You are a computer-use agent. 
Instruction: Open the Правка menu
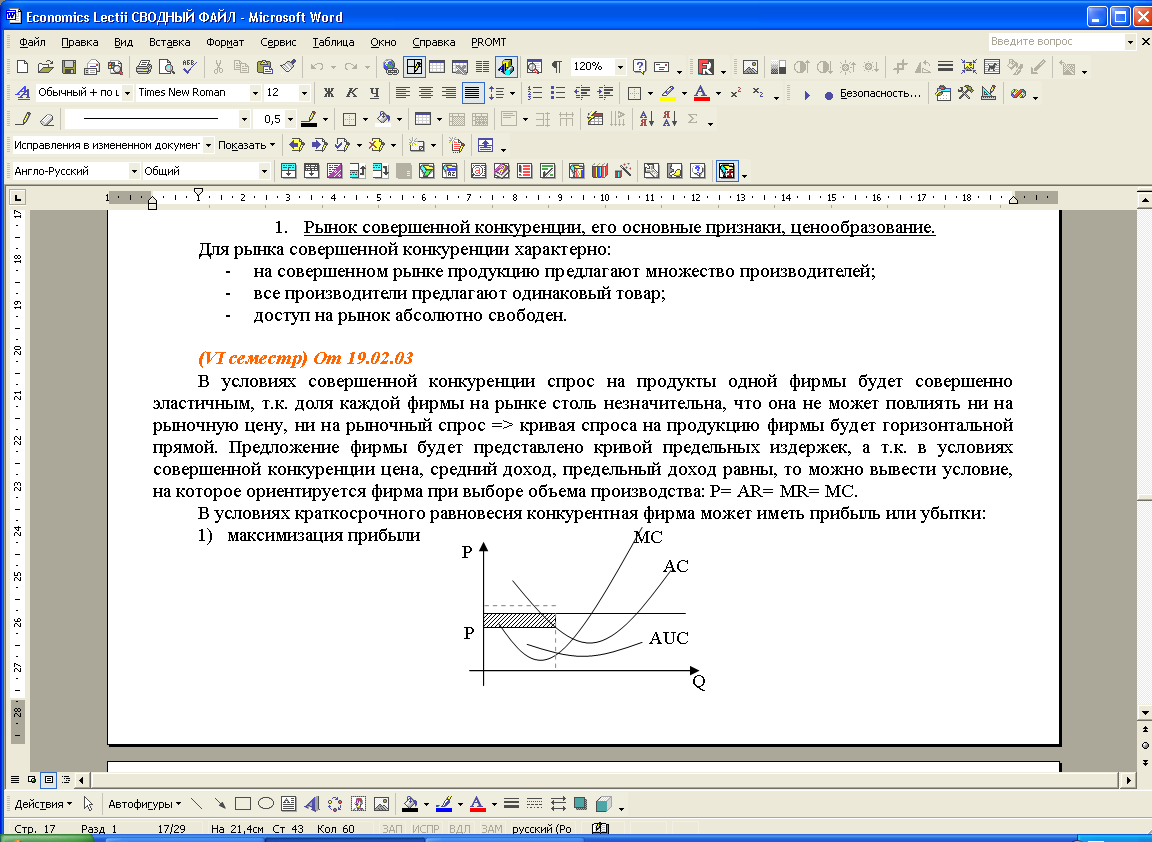coord(79,42)
